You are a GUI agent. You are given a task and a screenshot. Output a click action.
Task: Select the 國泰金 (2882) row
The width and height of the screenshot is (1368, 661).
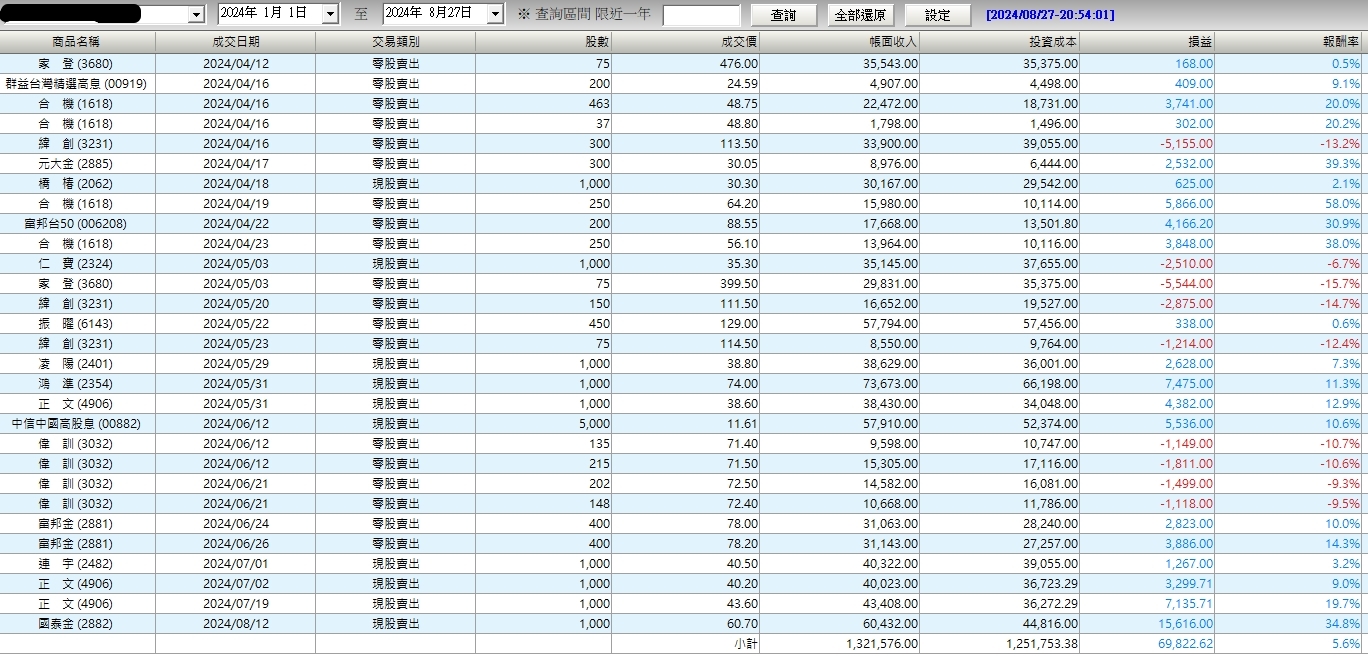tap(684, 624)
